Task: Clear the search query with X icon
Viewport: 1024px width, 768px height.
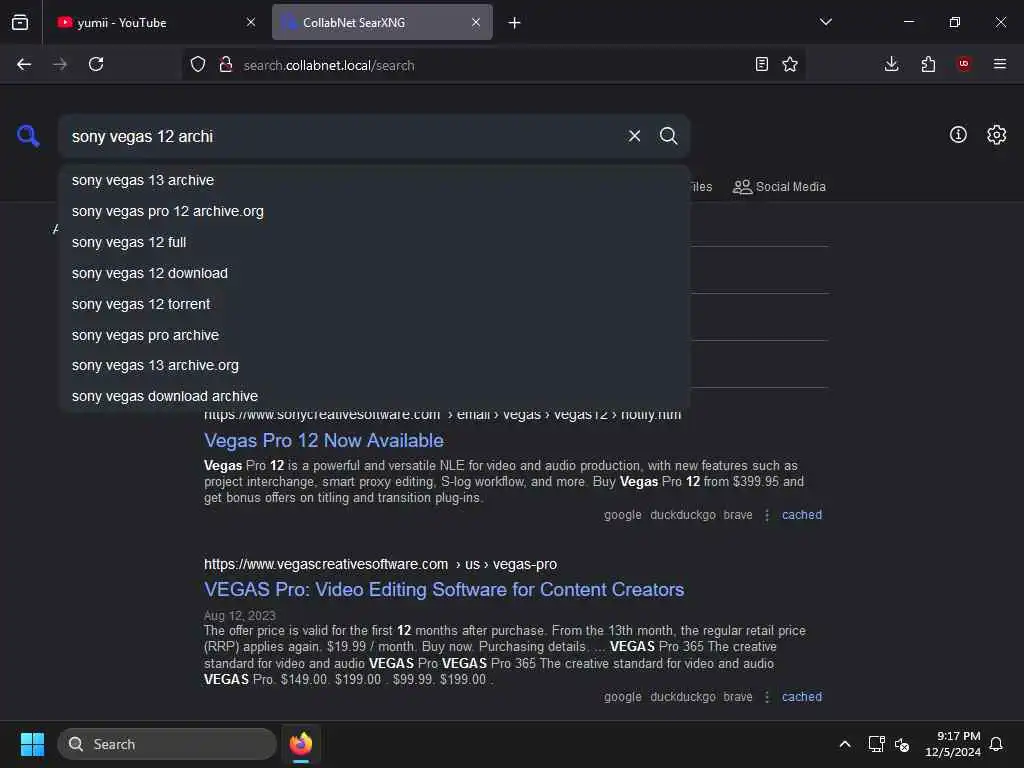Action: [x=634, y=136]
